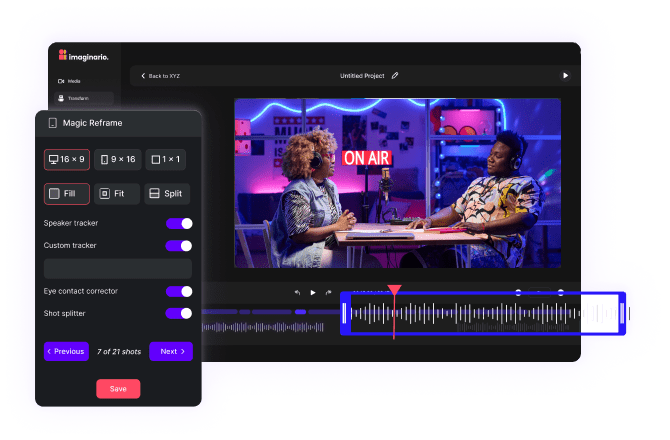
Task: Save the Magic Reframe settings
Action: (x=118, y=389)
